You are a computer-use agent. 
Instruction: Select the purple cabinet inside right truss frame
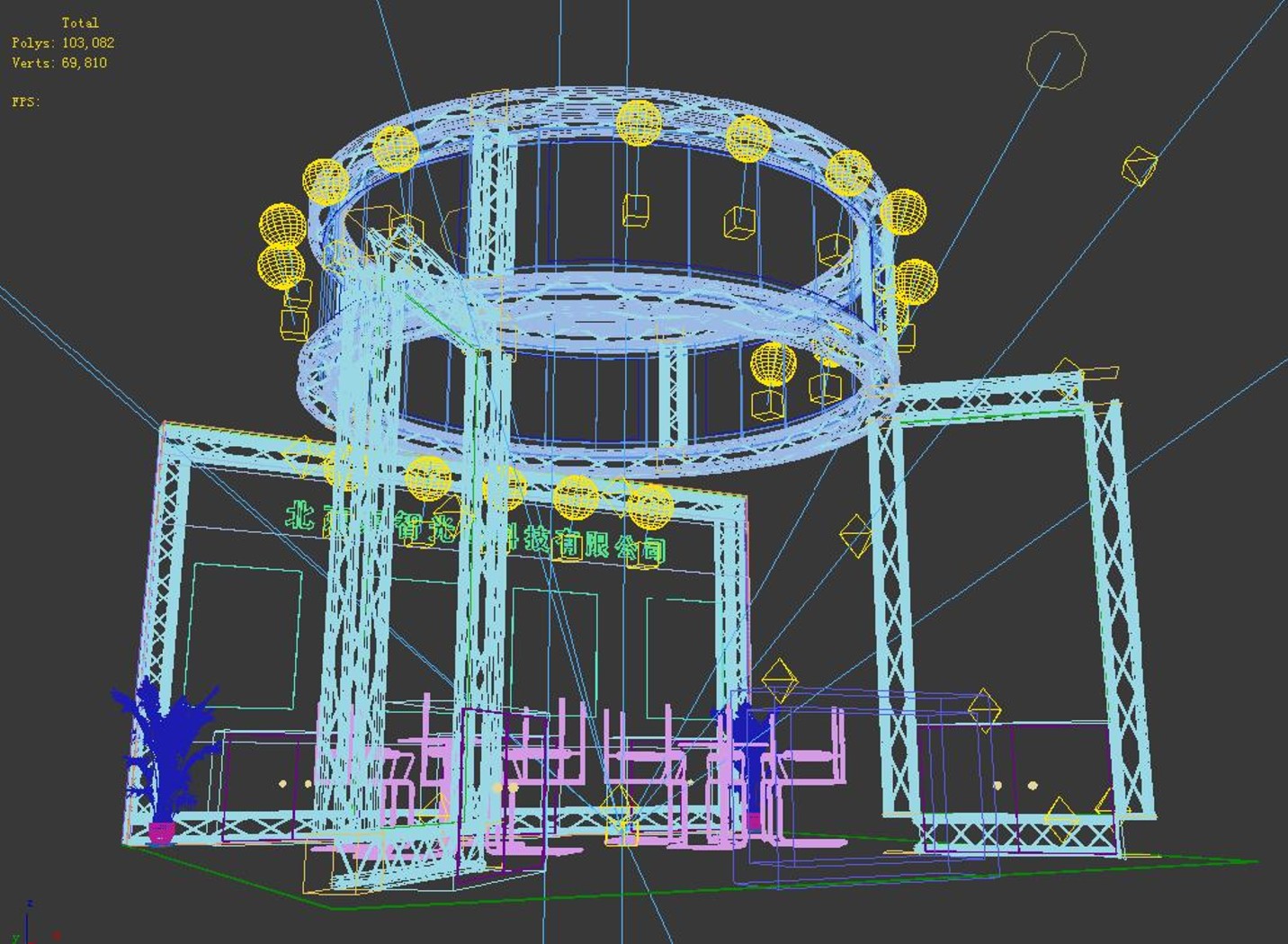pos(1016,788)
